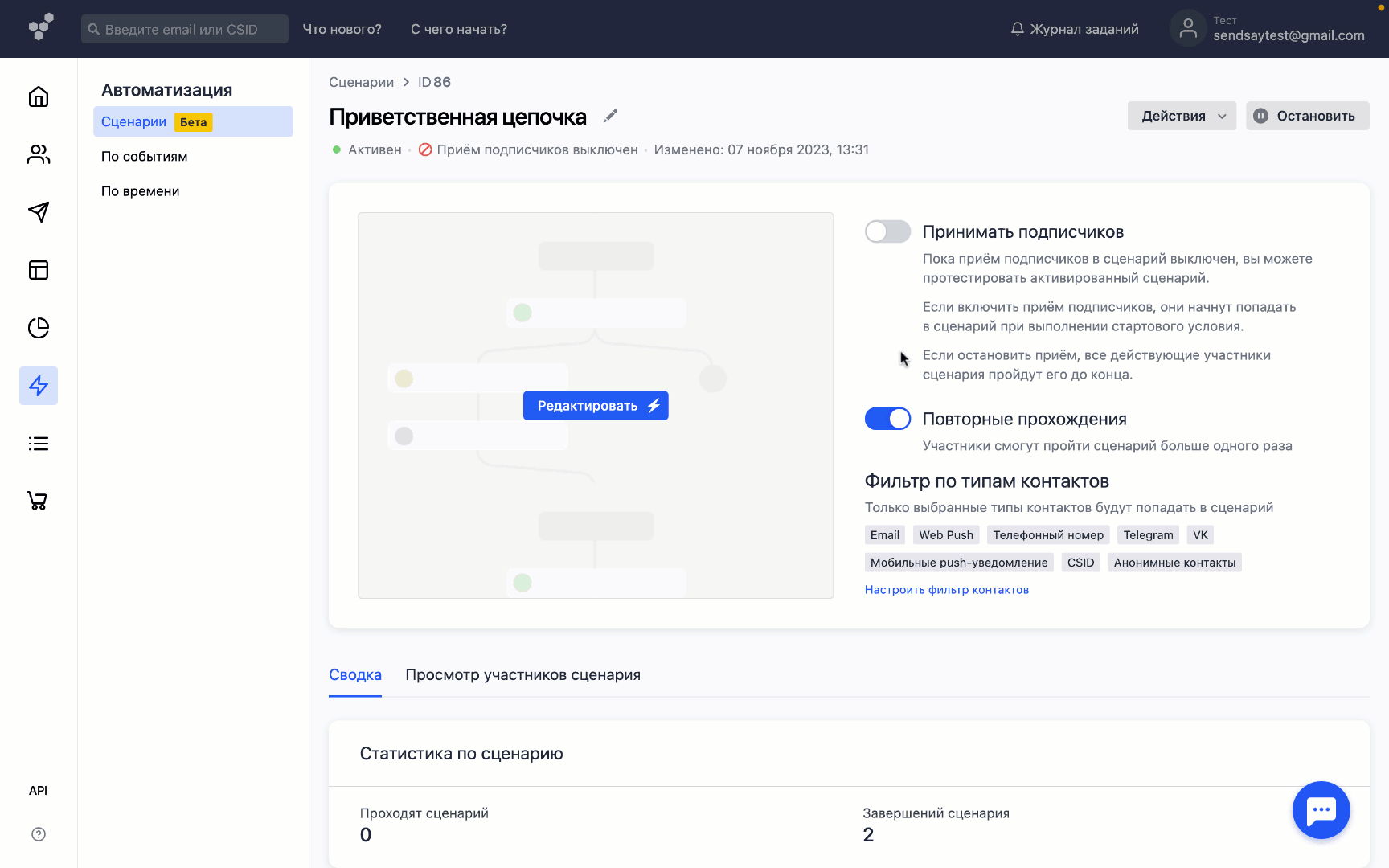Disable the 'Повторные прохождения' toggle
The width and height of the screenshot is (1389, 868).
point(887,419)
